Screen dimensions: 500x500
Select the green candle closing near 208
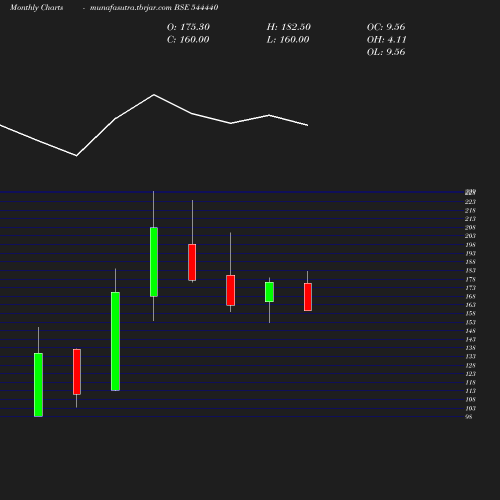point(154,262)
